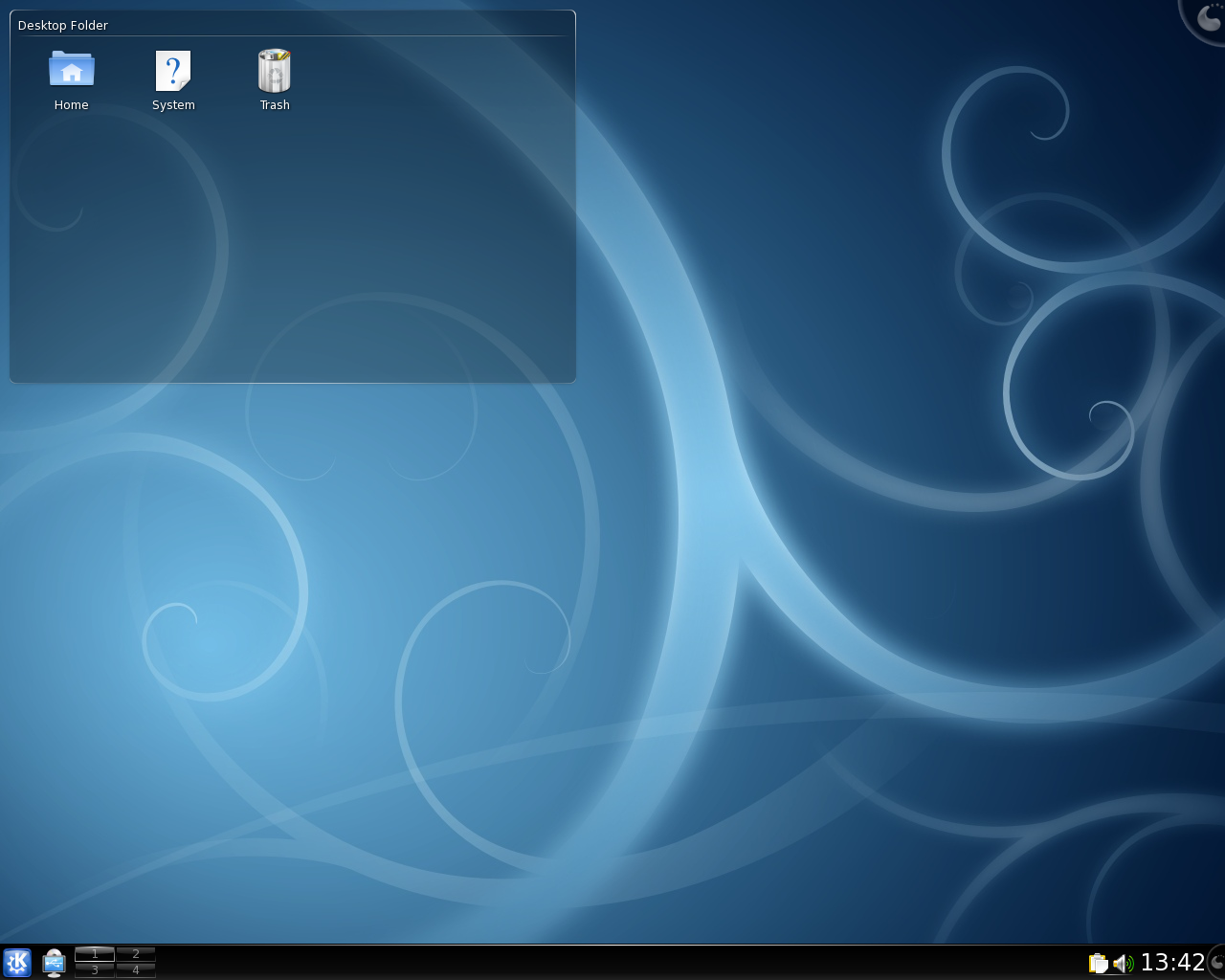Click the "System" text label
Viewport: 1225px width, 980px height.
[173, 105]
